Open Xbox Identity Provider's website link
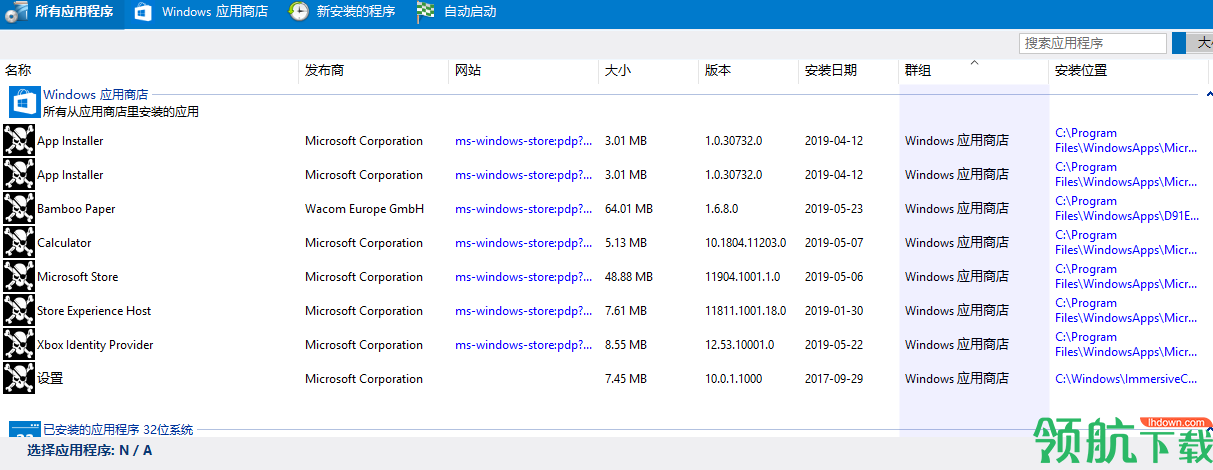The height and width of the screenshot is (470, 1213). pyautogui.click(x=523, y=345)
